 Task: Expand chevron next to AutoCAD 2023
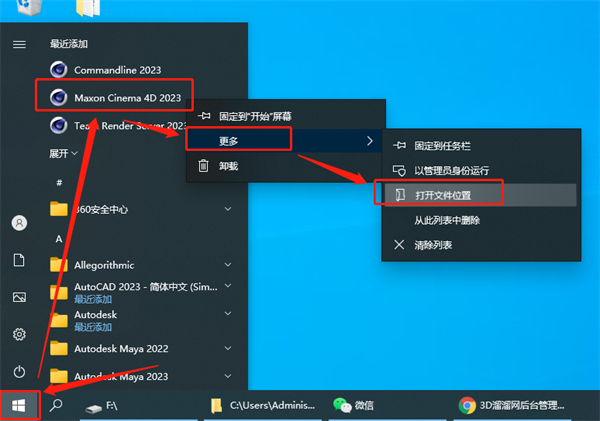point(228,286)
